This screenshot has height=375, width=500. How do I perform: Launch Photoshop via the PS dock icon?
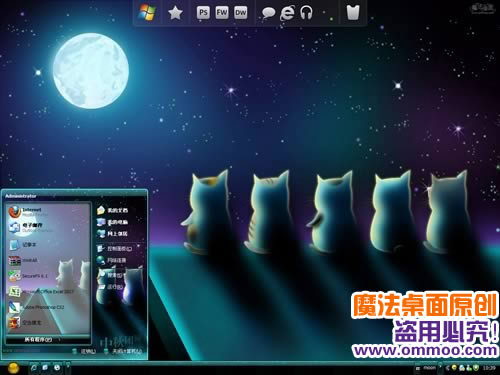(203, 13)
